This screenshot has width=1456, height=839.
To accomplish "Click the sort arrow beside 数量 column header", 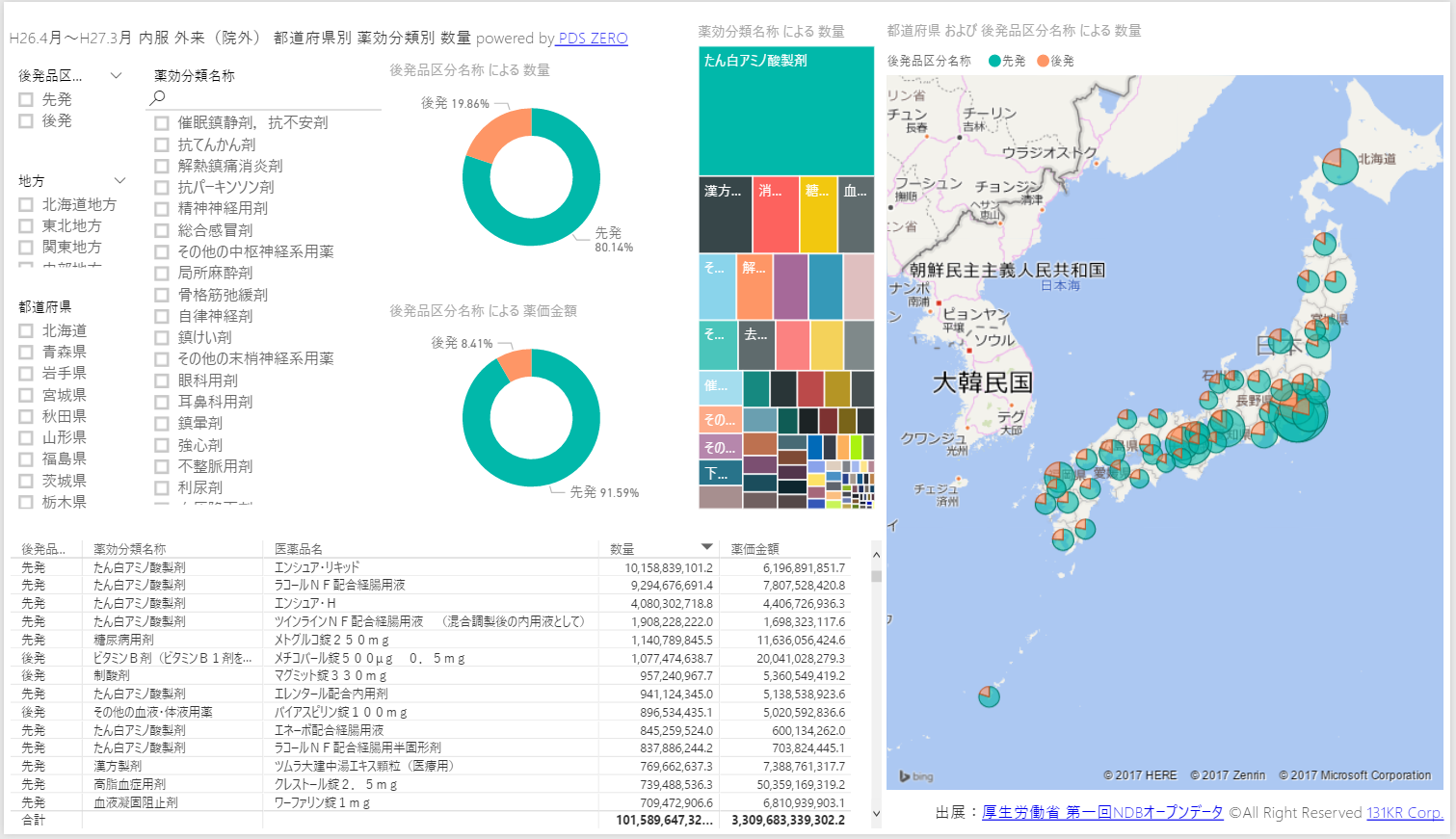I will pos(706,547).
